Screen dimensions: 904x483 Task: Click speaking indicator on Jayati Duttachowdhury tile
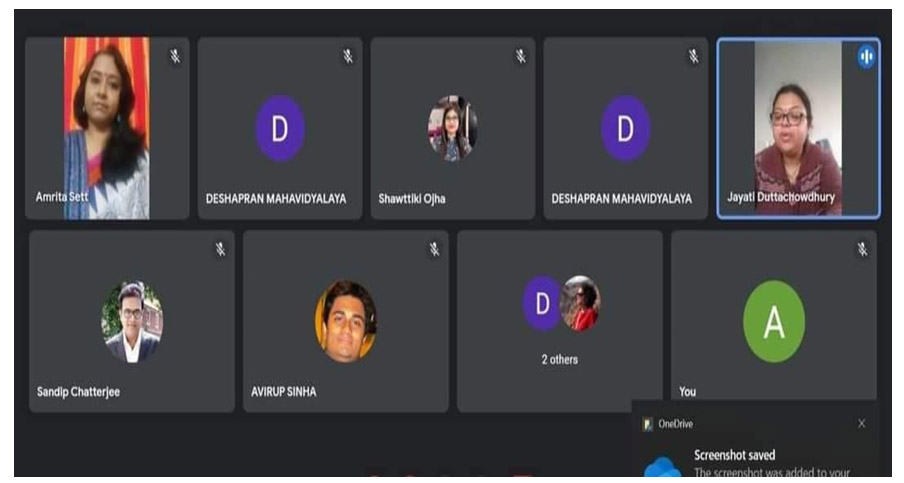point(866,56)
